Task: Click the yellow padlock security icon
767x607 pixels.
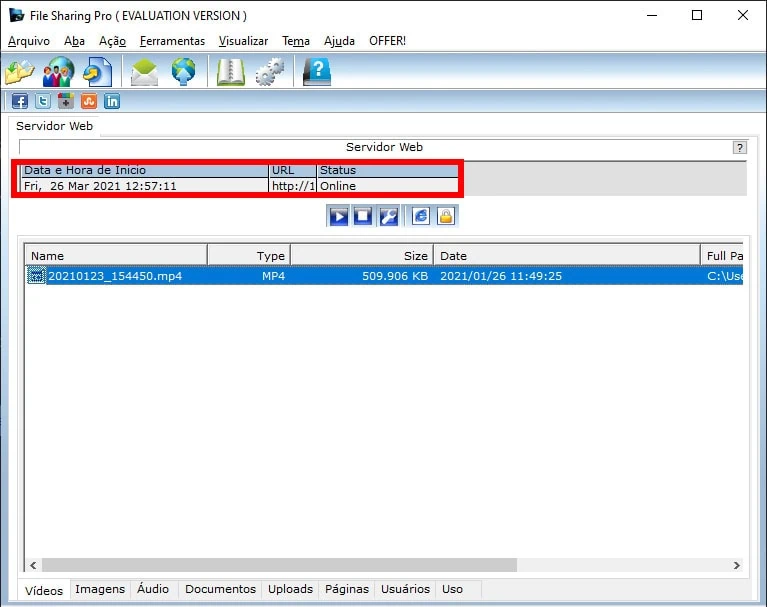Action: (446, 216)
